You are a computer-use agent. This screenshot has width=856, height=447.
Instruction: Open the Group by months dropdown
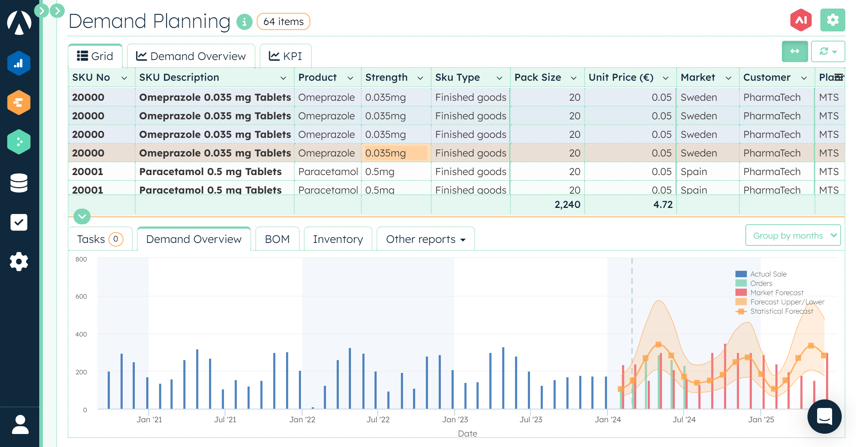(792, 236)
